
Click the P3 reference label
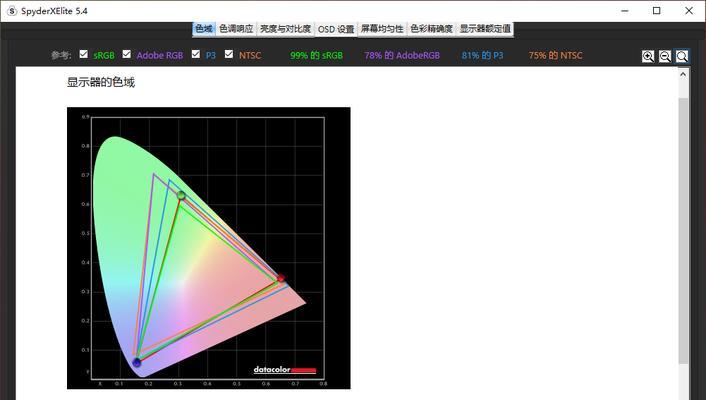211,55
